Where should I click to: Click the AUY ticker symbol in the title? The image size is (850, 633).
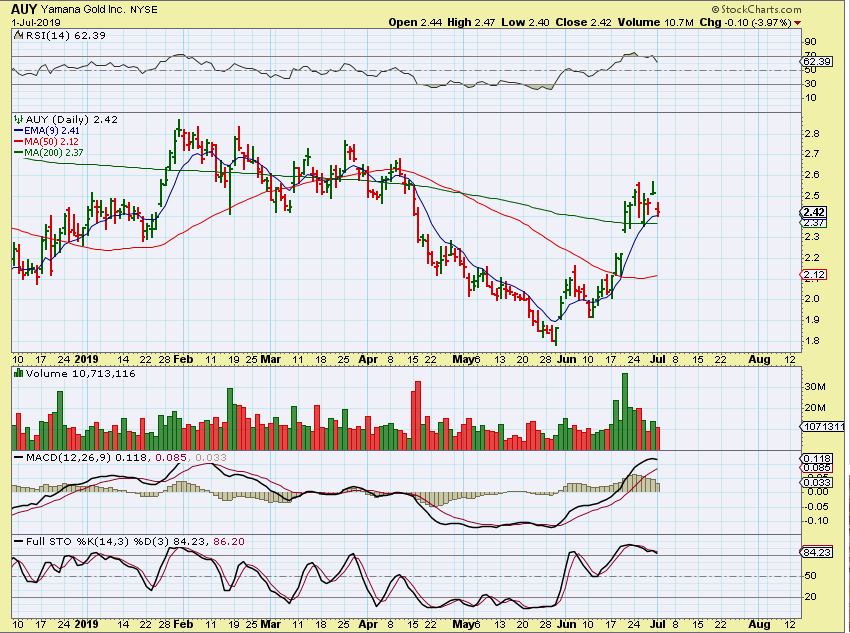click(x=24, y=9)
